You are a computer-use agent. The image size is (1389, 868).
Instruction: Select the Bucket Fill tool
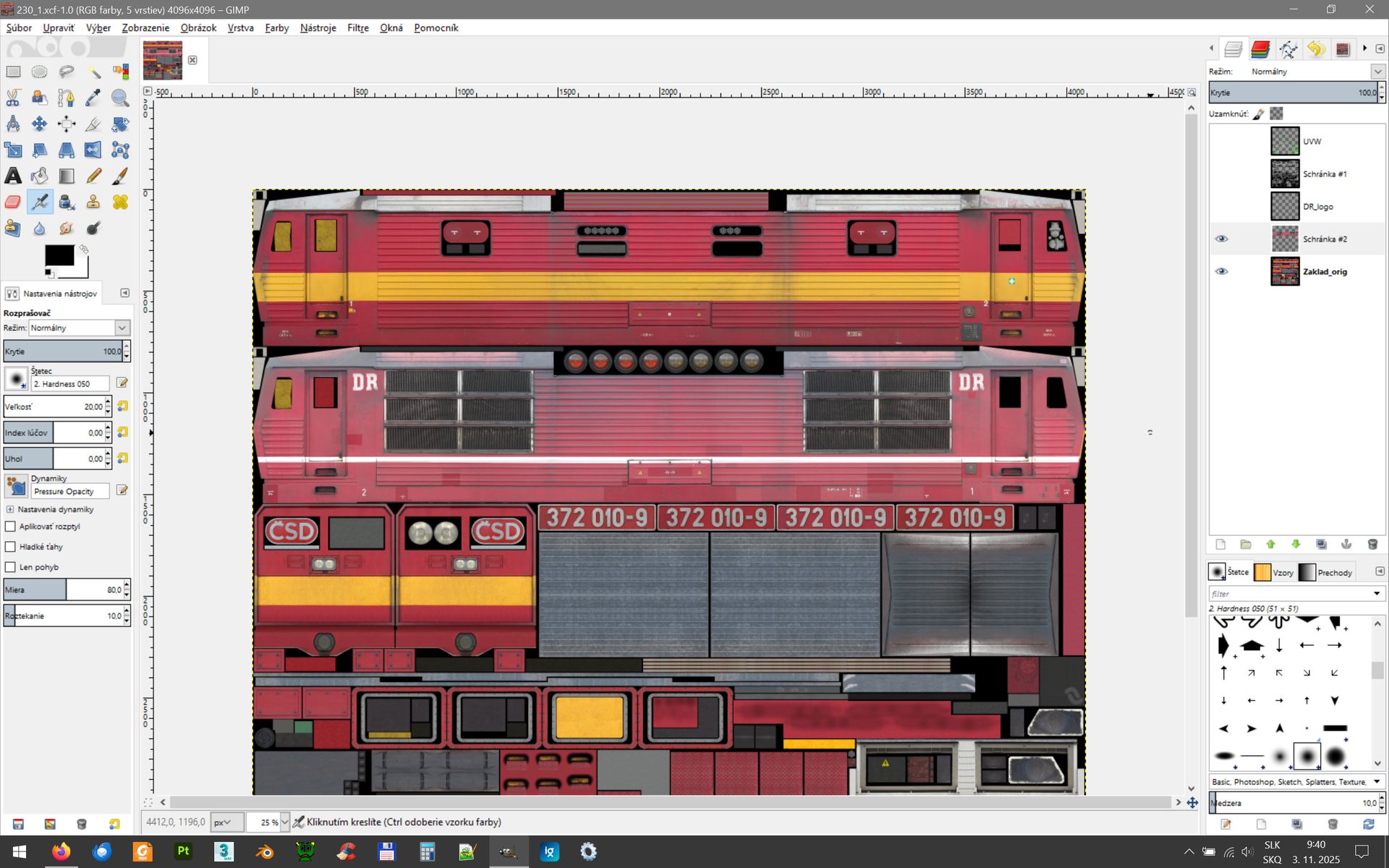click(40, 176)
